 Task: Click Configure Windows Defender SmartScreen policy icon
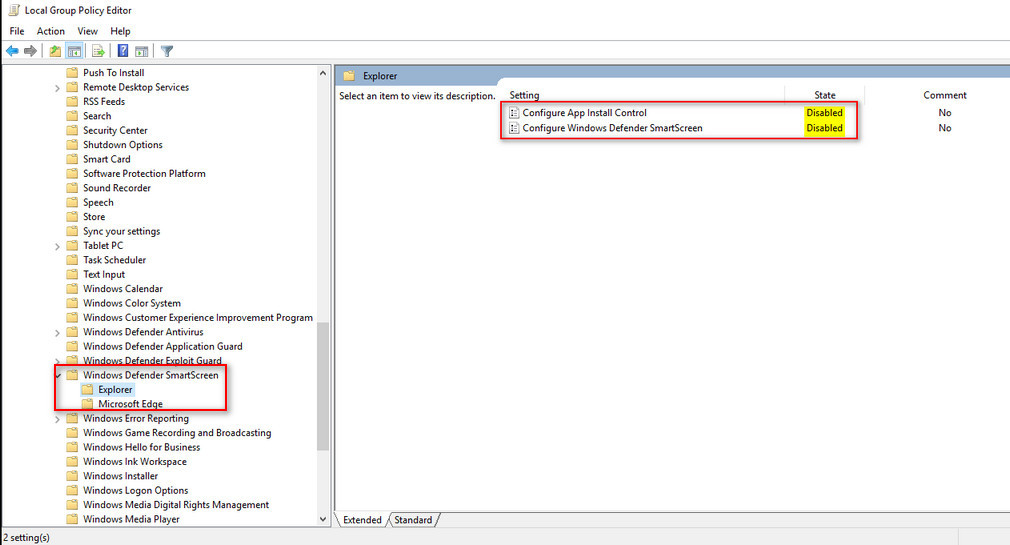click(513, 128)
